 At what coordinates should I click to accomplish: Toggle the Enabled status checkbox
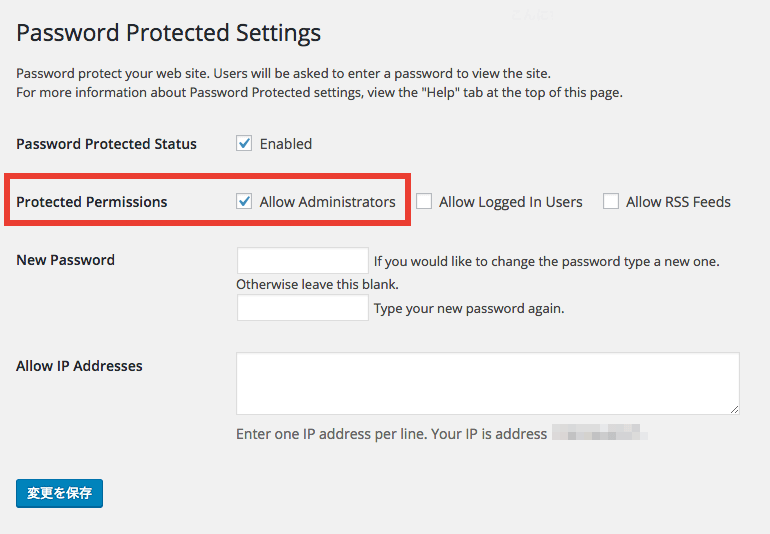244,143
